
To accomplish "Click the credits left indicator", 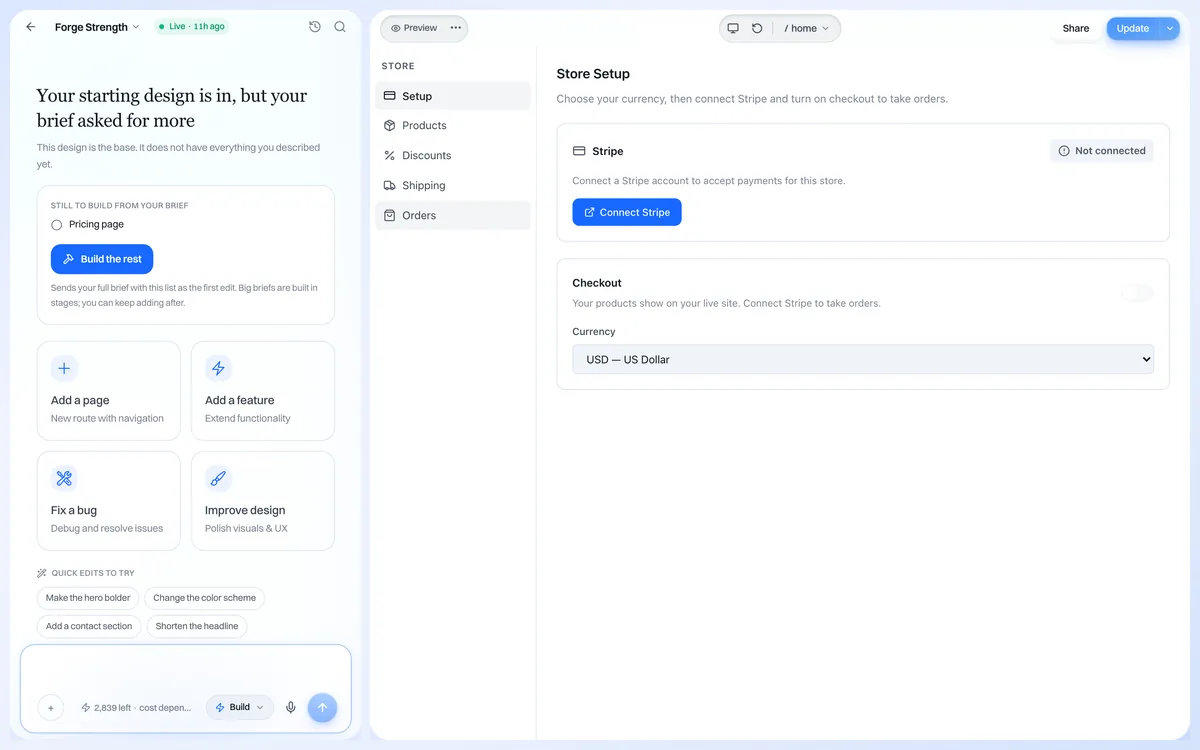I will coord(136,707).
